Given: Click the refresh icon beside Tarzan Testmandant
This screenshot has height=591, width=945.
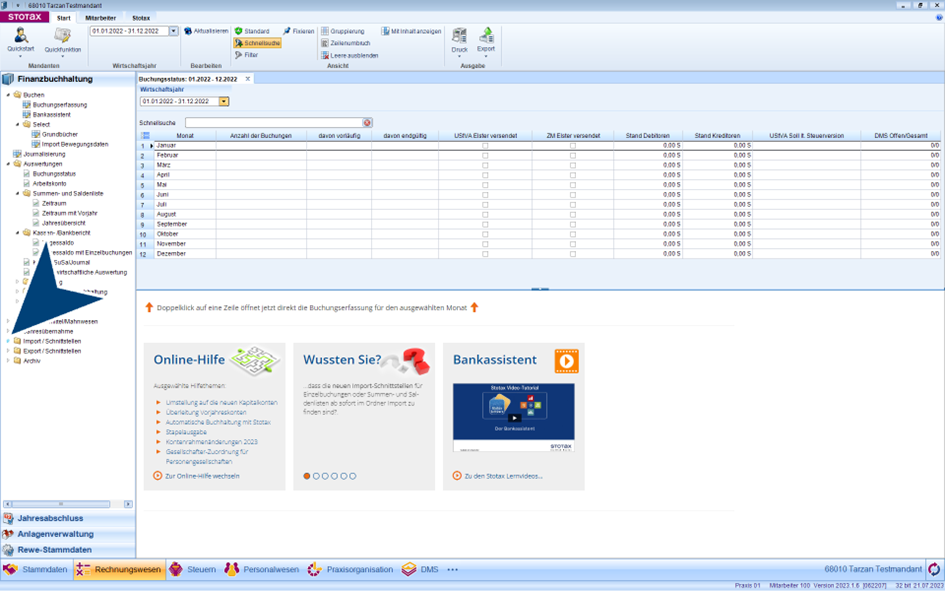Looking at the screenshot, I should tap(934, 569).
